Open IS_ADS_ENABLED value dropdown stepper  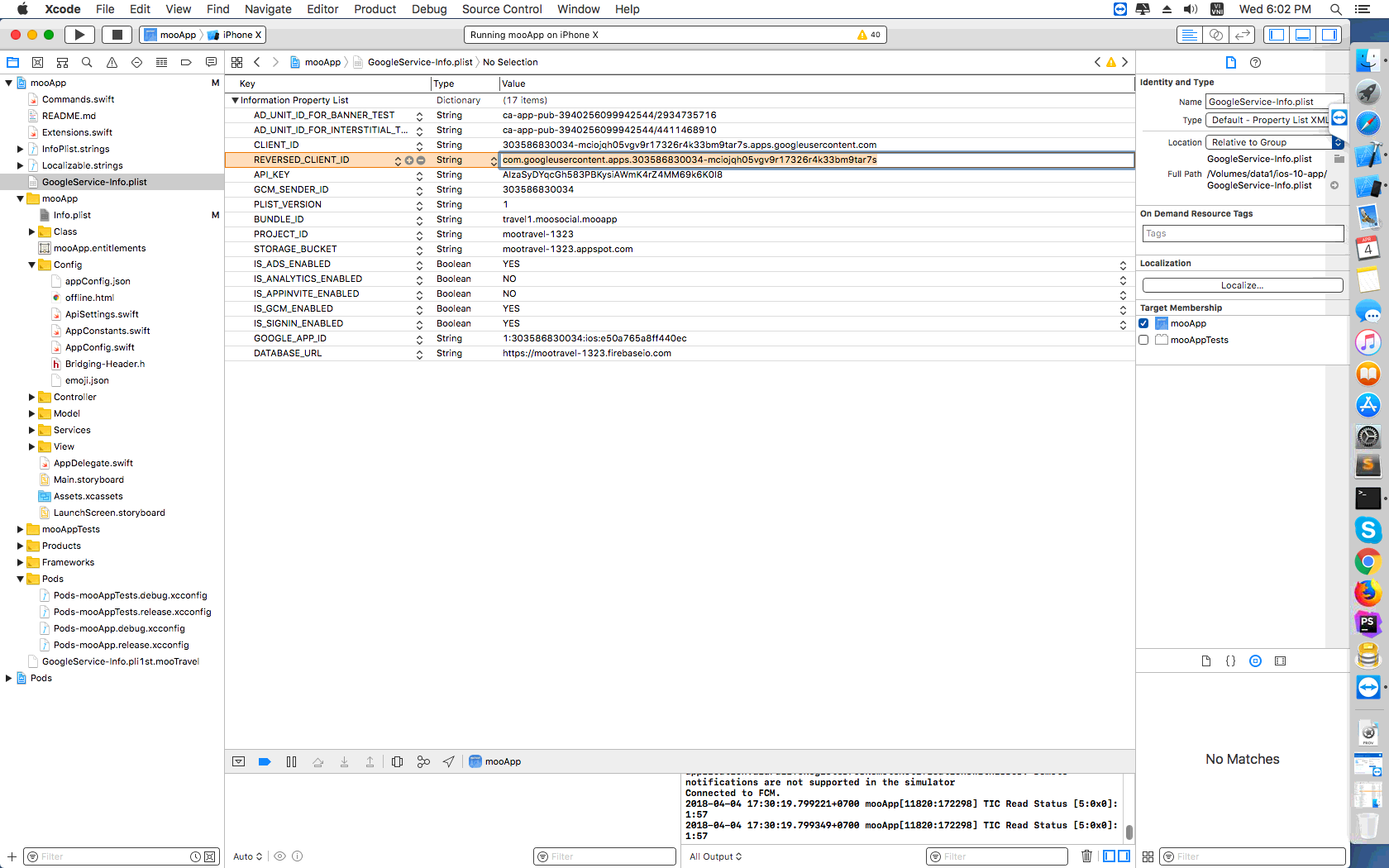[1123, 265]
